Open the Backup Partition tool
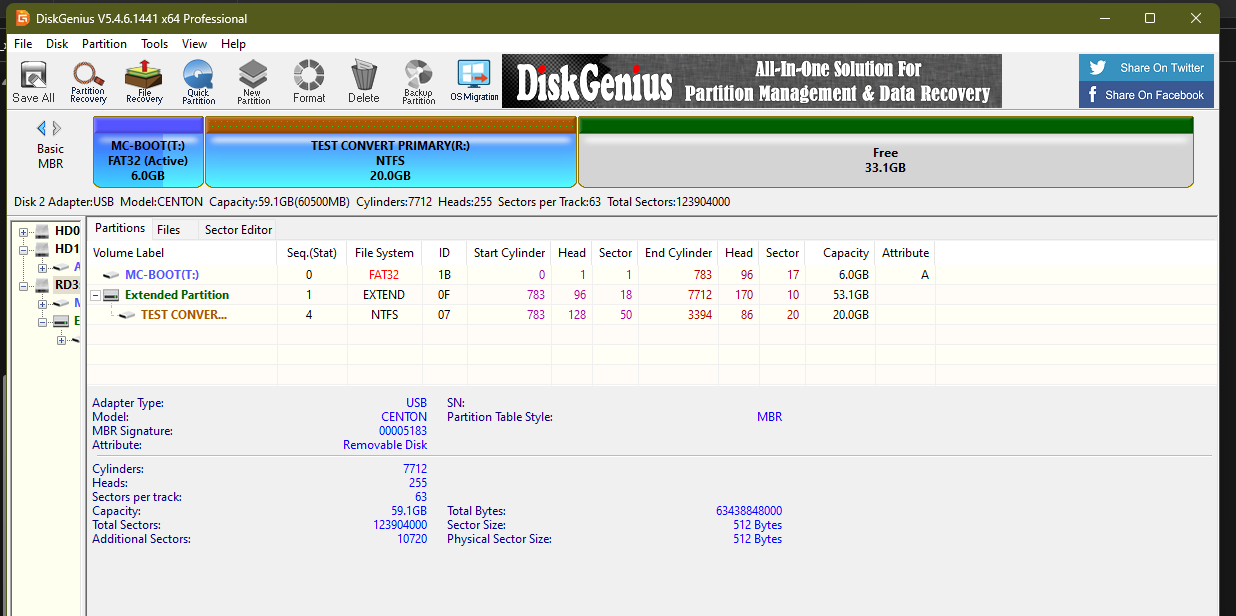Viewport: 1236px width, 616px height. click(x=418, y=82)
